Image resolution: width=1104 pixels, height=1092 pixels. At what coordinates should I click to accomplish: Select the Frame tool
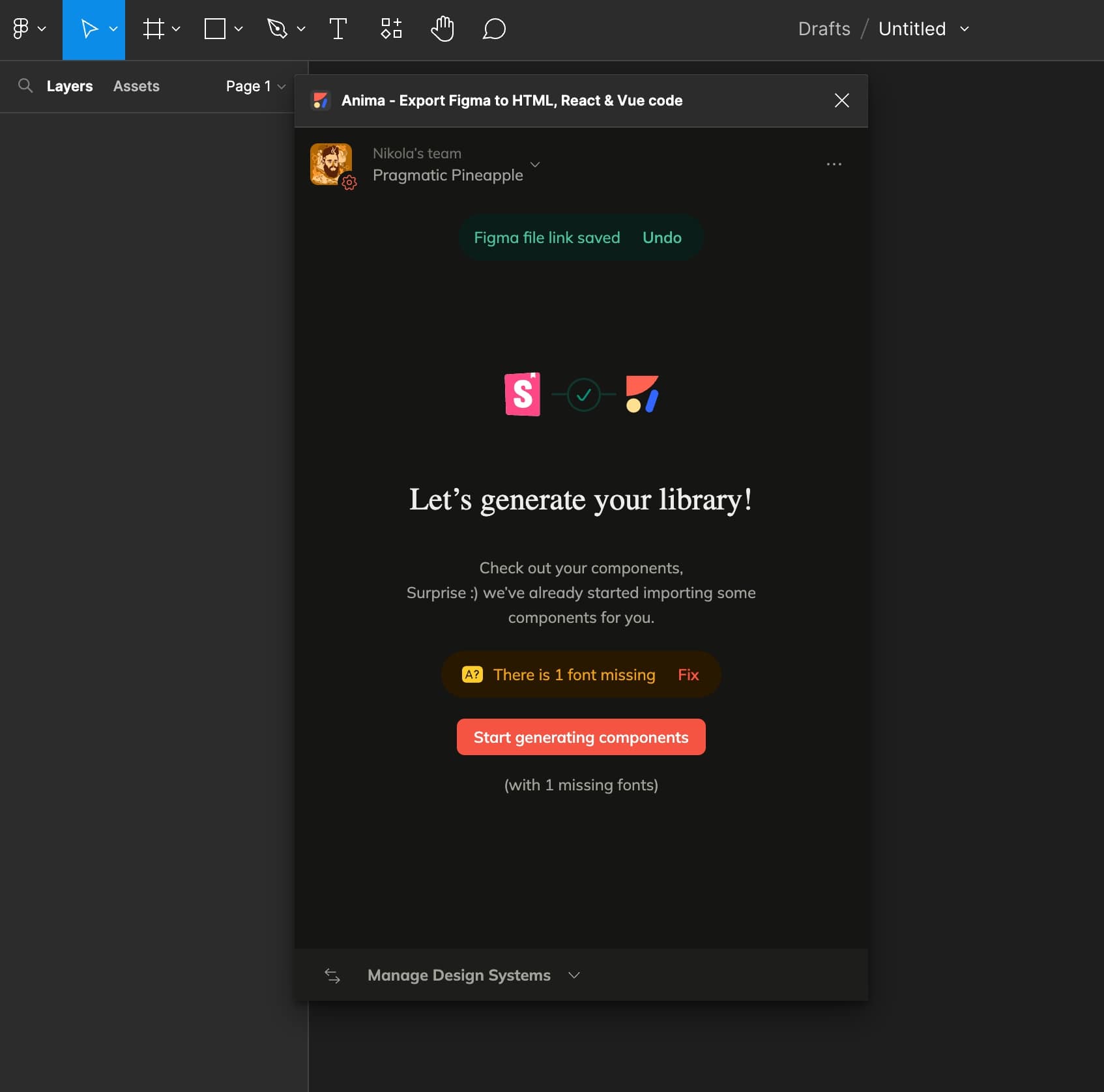coord(154,29)
